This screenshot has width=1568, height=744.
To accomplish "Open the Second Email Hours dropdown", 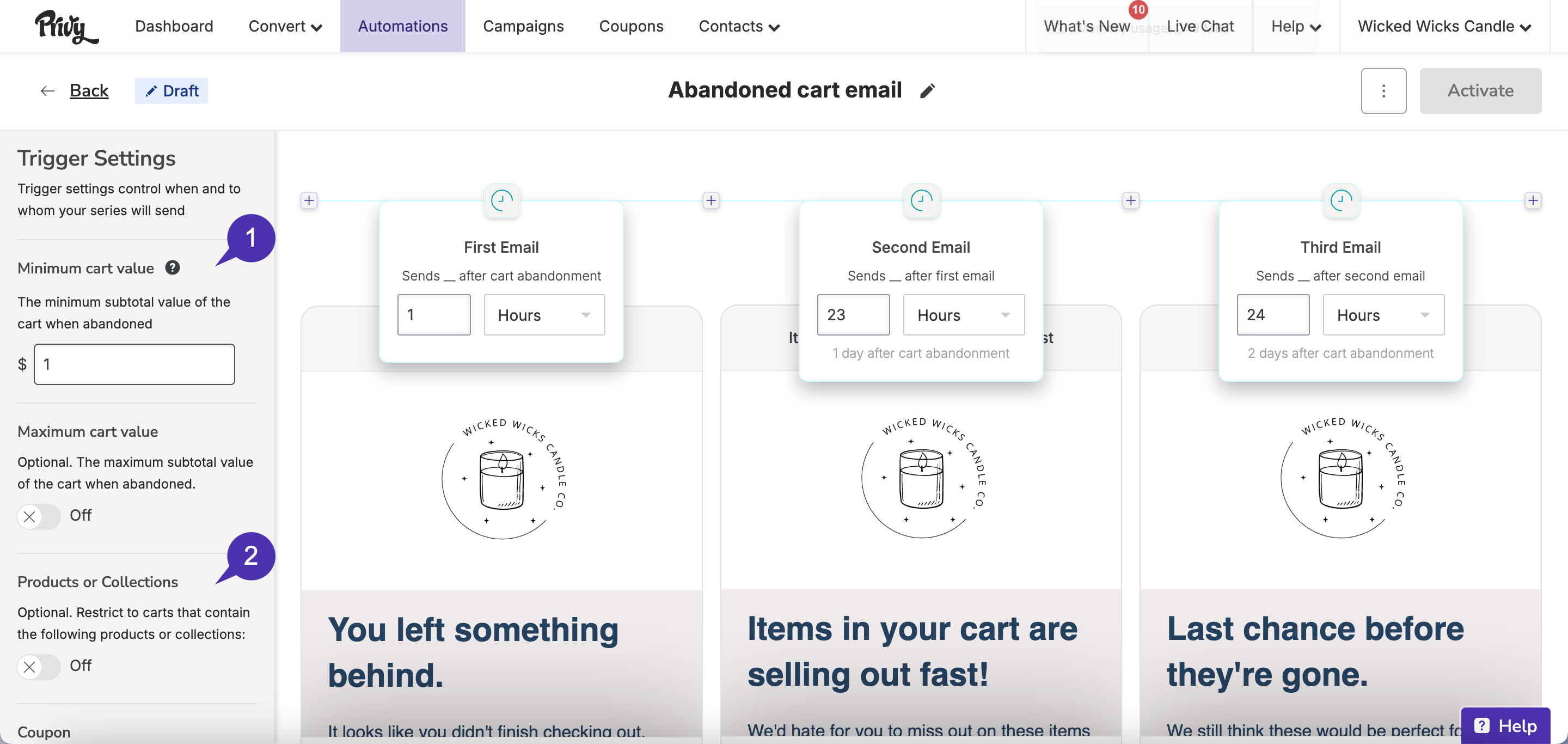I will click(964, 315).
